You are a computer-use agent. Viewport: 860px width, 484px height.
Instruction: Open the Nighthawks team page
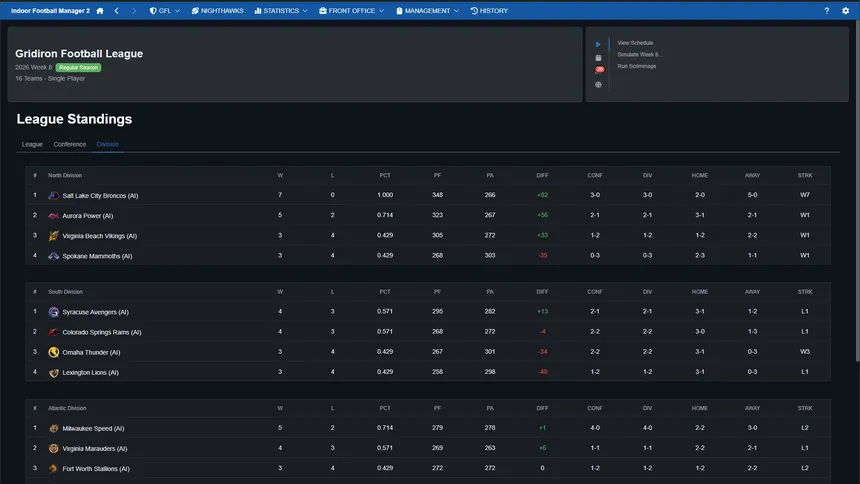click(217, 10)
